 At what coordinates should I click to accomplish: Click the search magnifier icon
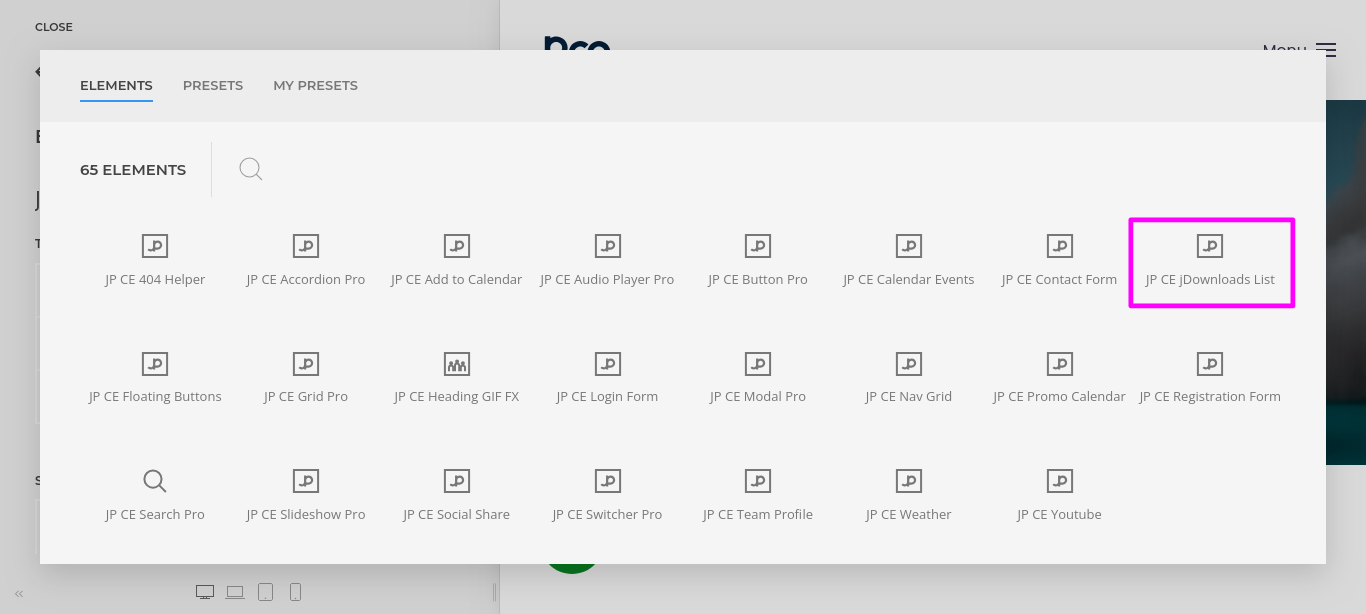tap(251, 169)
